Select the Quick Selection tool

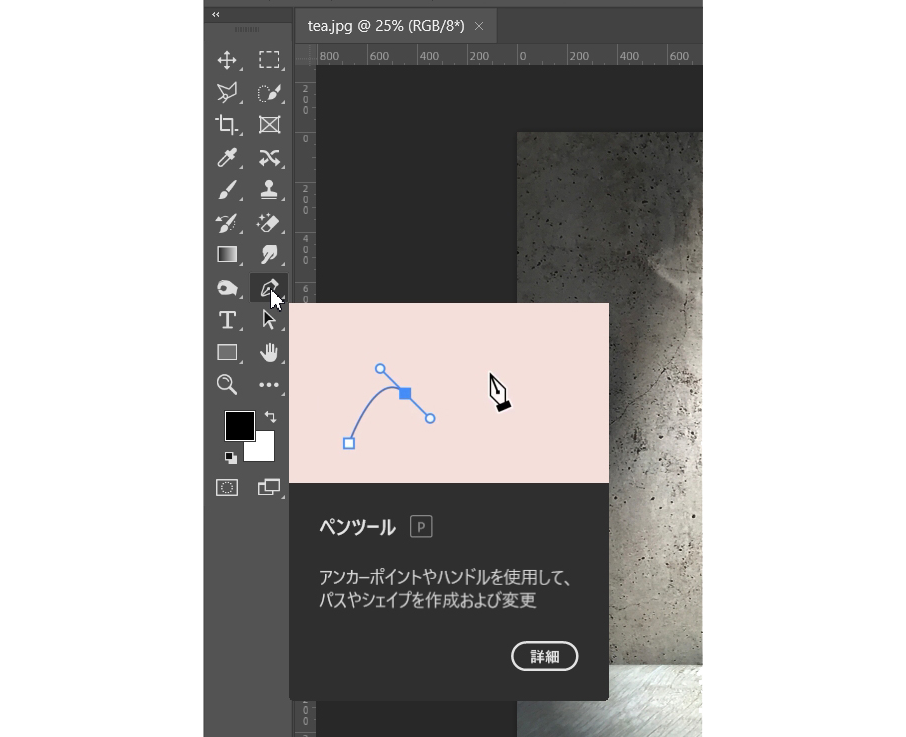(x=269, y=92)
